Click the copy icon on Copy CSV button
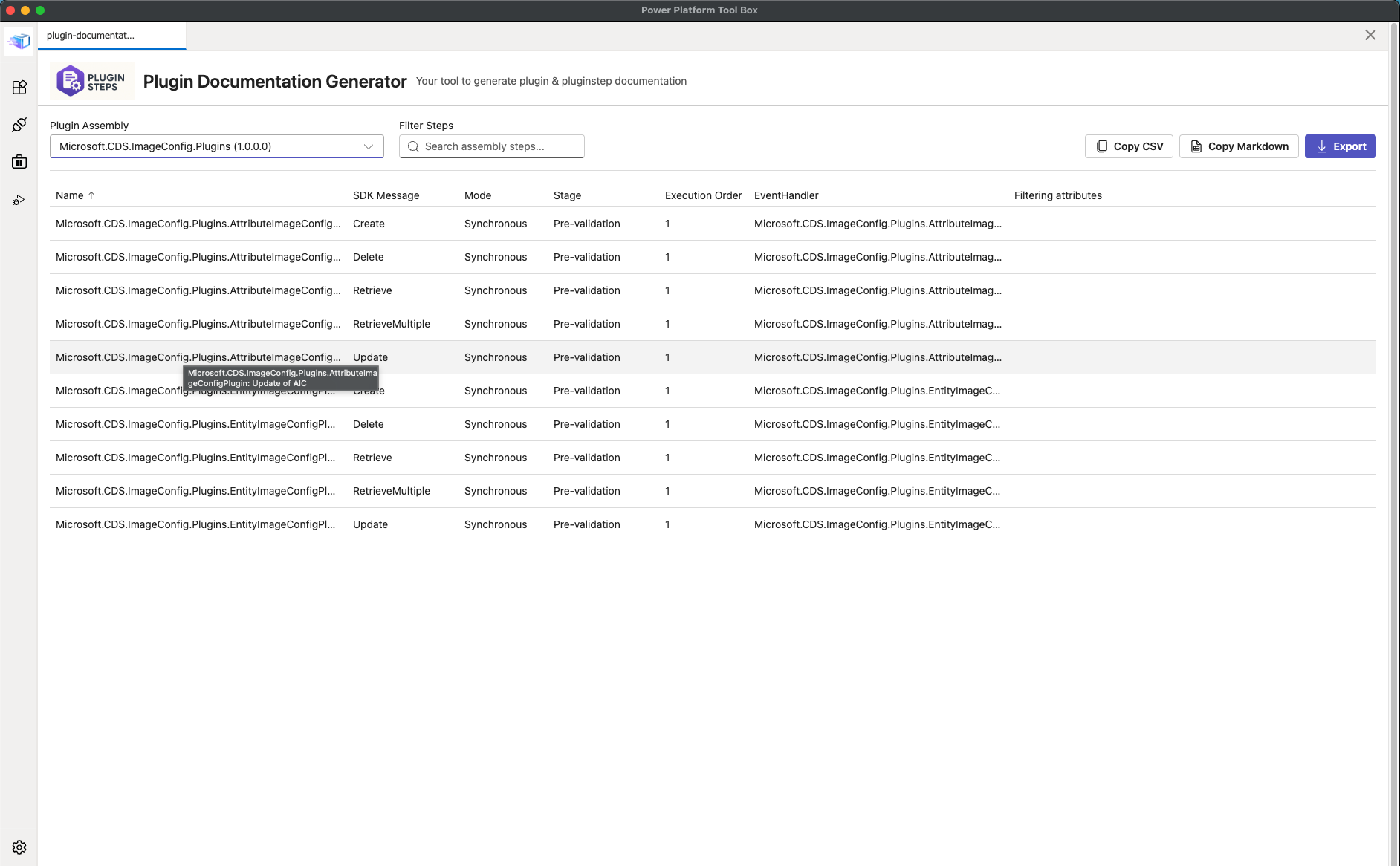Viewport: 1400px width, 866px height. coord(1101,146)
